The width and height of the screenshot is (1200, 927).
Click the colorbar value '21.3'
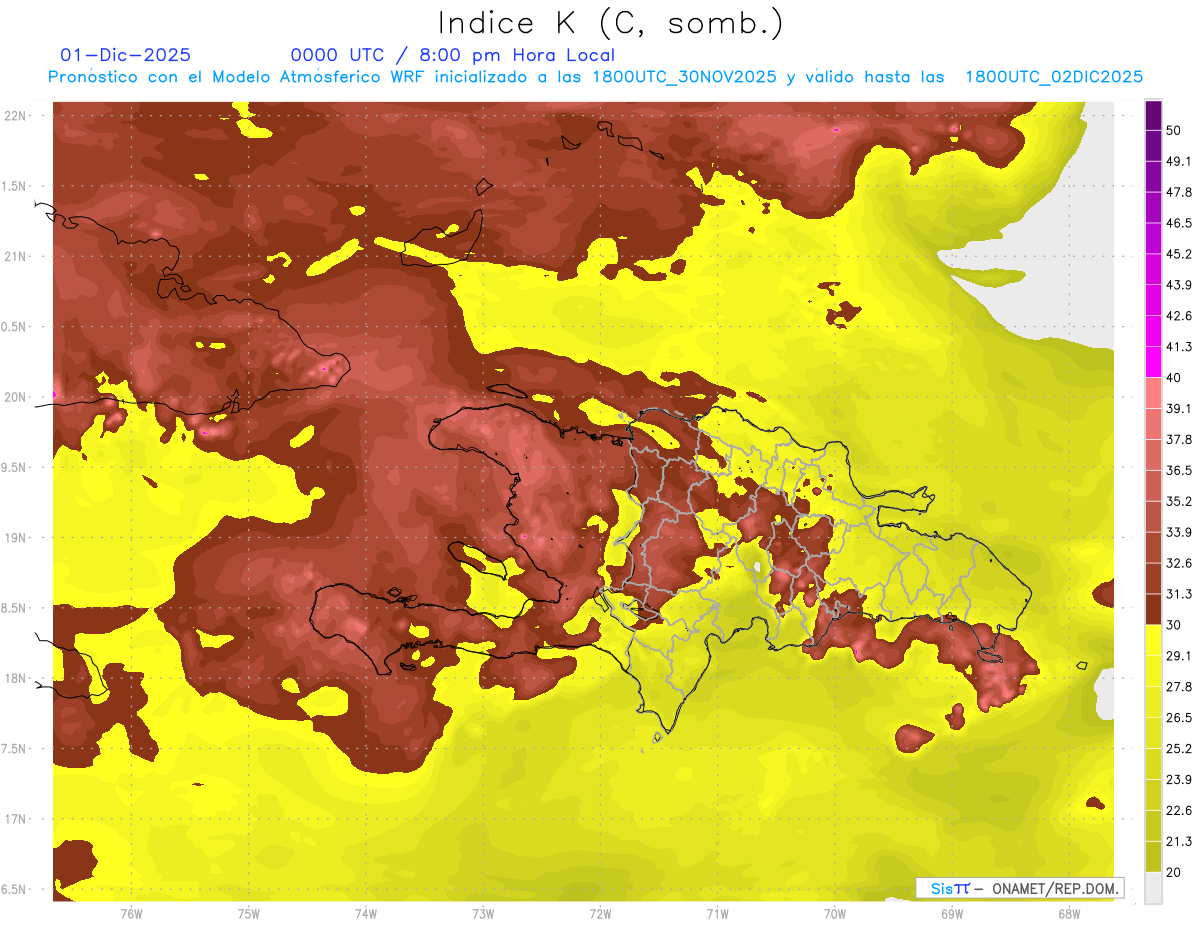1179,842
